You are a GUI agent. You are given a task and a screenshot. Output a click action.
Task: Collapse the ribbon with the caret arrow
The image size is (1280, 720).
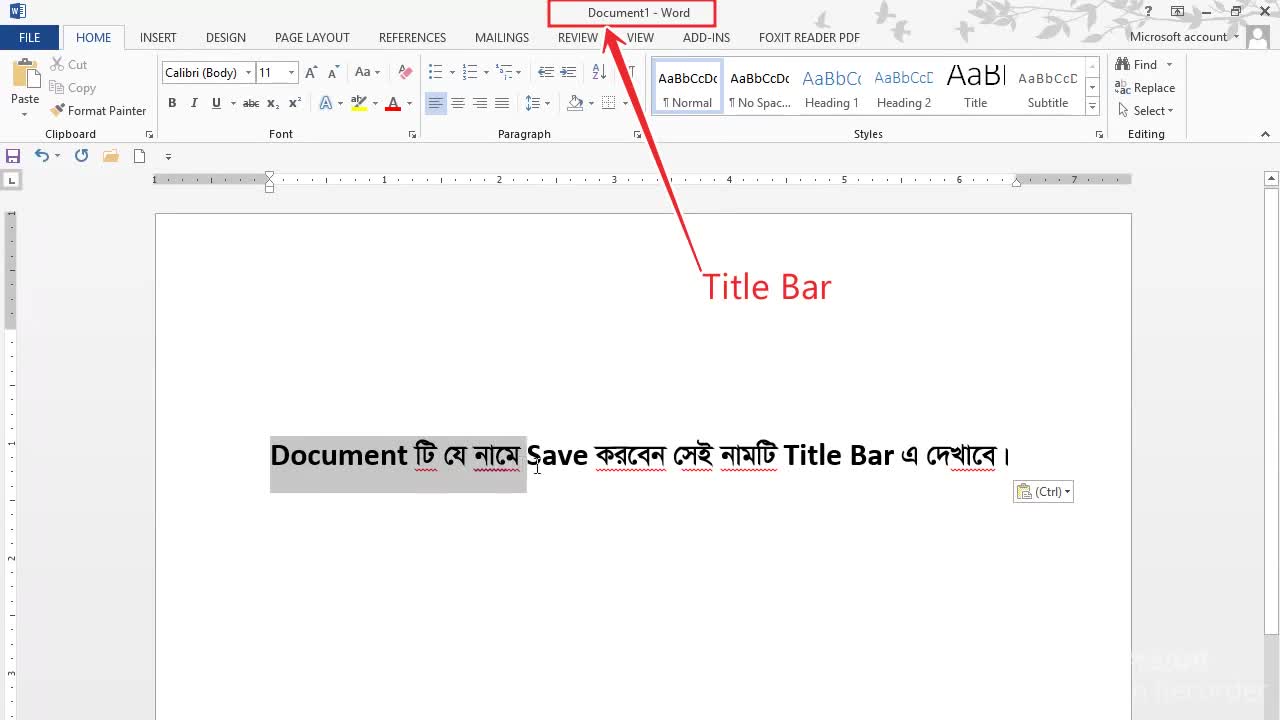coord(1265,134)
